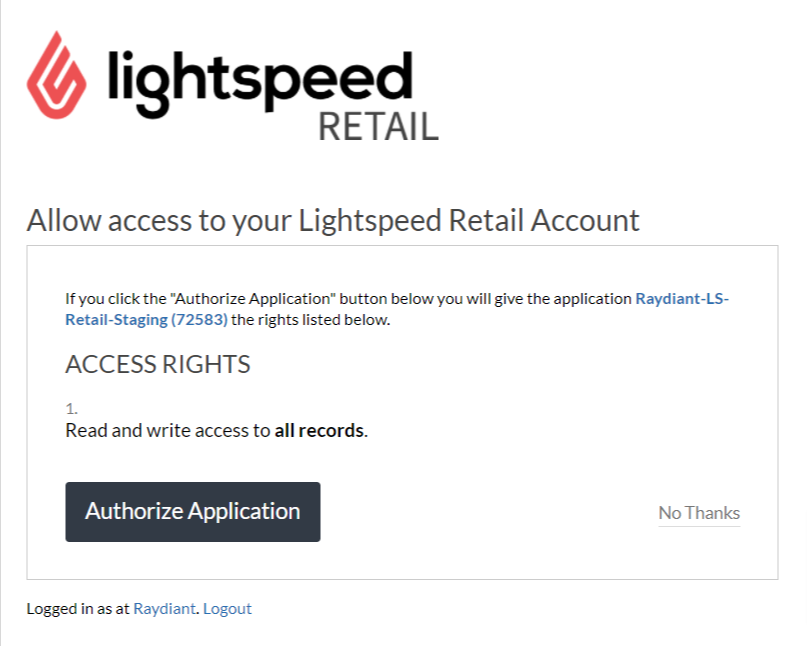Screen dimensions: 807x646
Task: Approve access with Authorize Application
Action: (x=192, y=511)
